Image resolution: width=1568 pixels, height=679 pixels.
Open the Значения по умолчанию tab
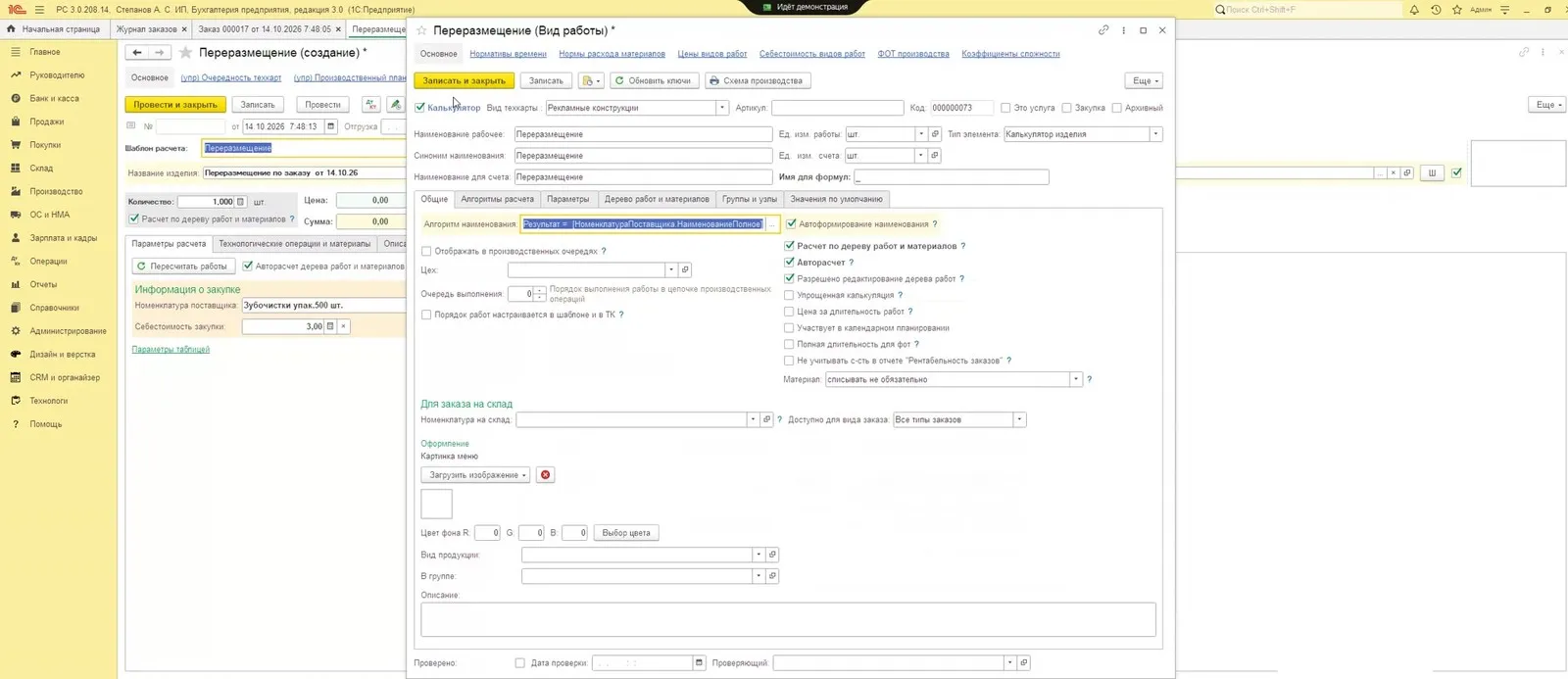click(837, 199)
